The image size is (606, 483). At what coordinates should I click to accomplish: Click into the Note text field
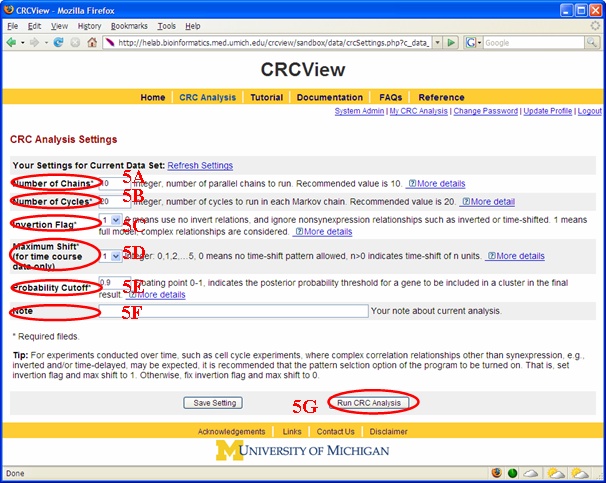click(233, 311)
